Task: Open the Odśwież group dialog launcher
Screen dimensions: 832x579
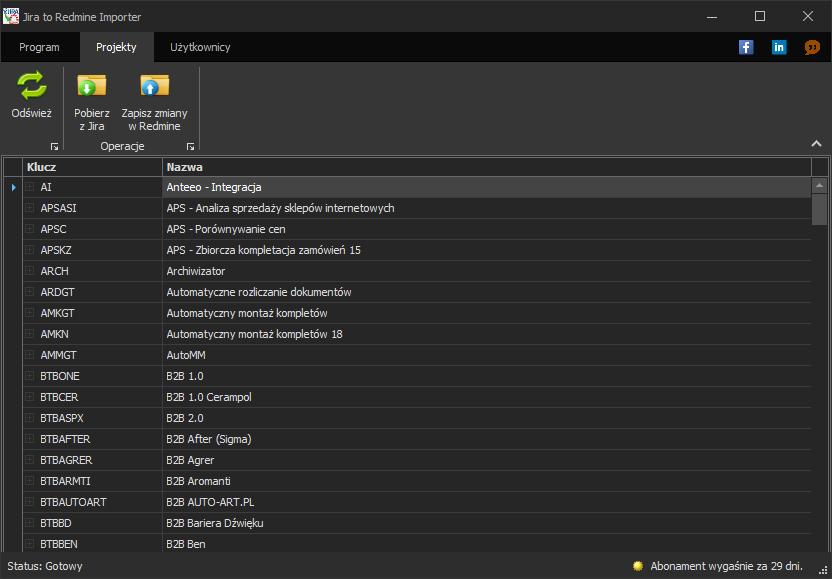Action: (x=54, y=146)
